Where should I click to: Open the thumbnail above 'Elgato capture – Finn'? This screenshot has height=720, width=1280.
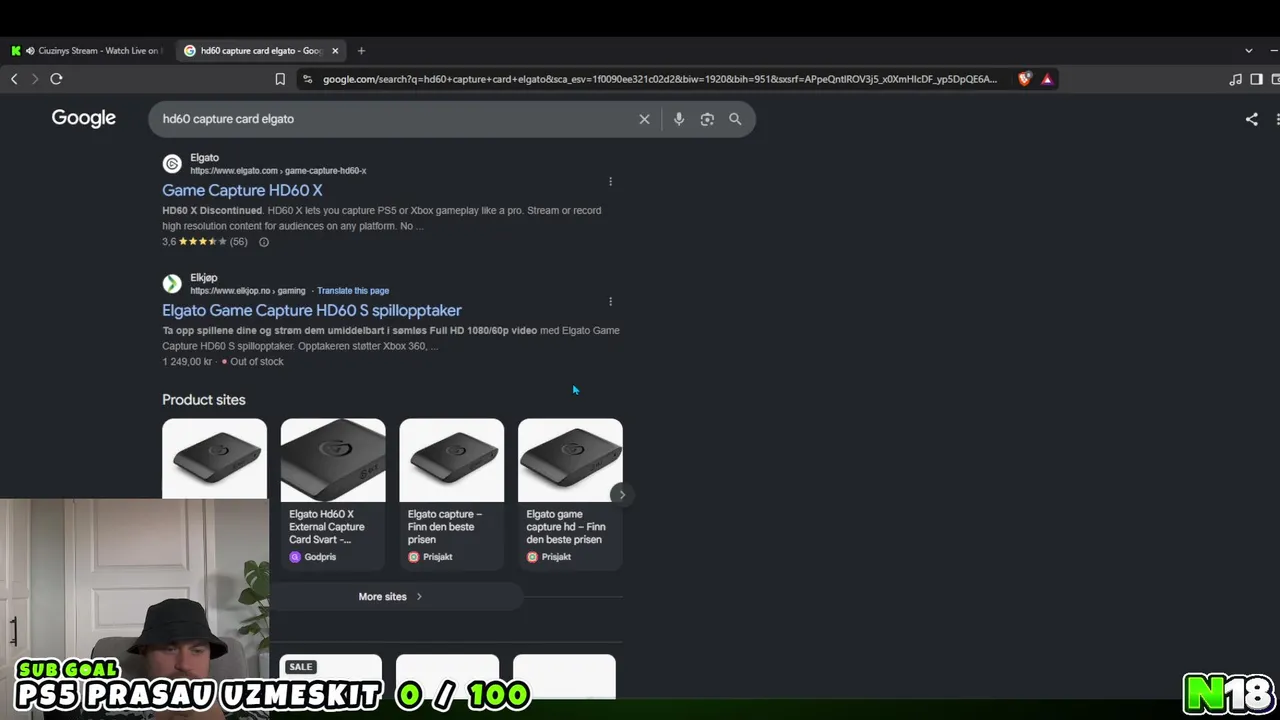[x=451, y=460]
